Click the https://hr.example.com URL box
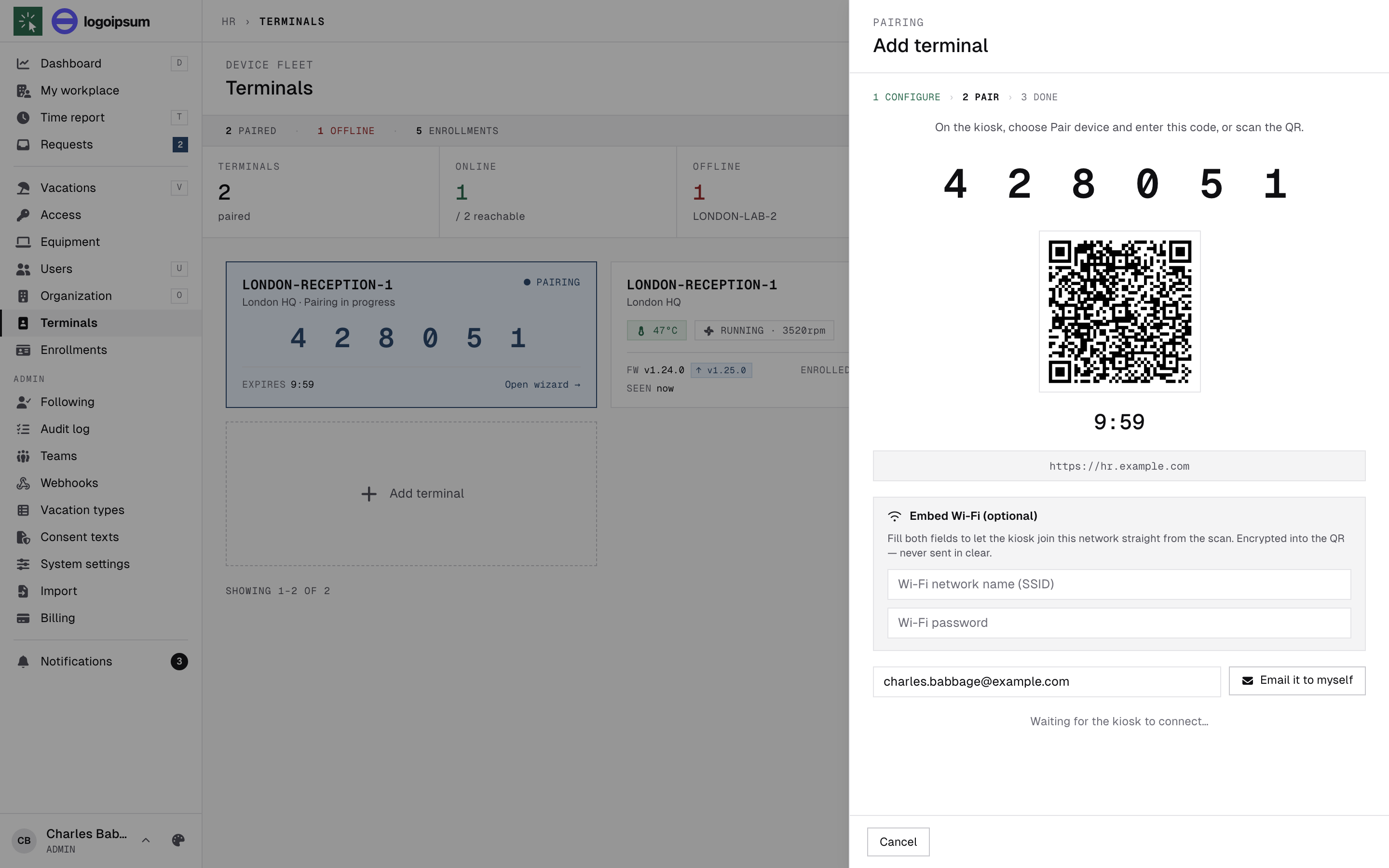Viewport: 1389px width, 868px height. (x=1118, y=466)
